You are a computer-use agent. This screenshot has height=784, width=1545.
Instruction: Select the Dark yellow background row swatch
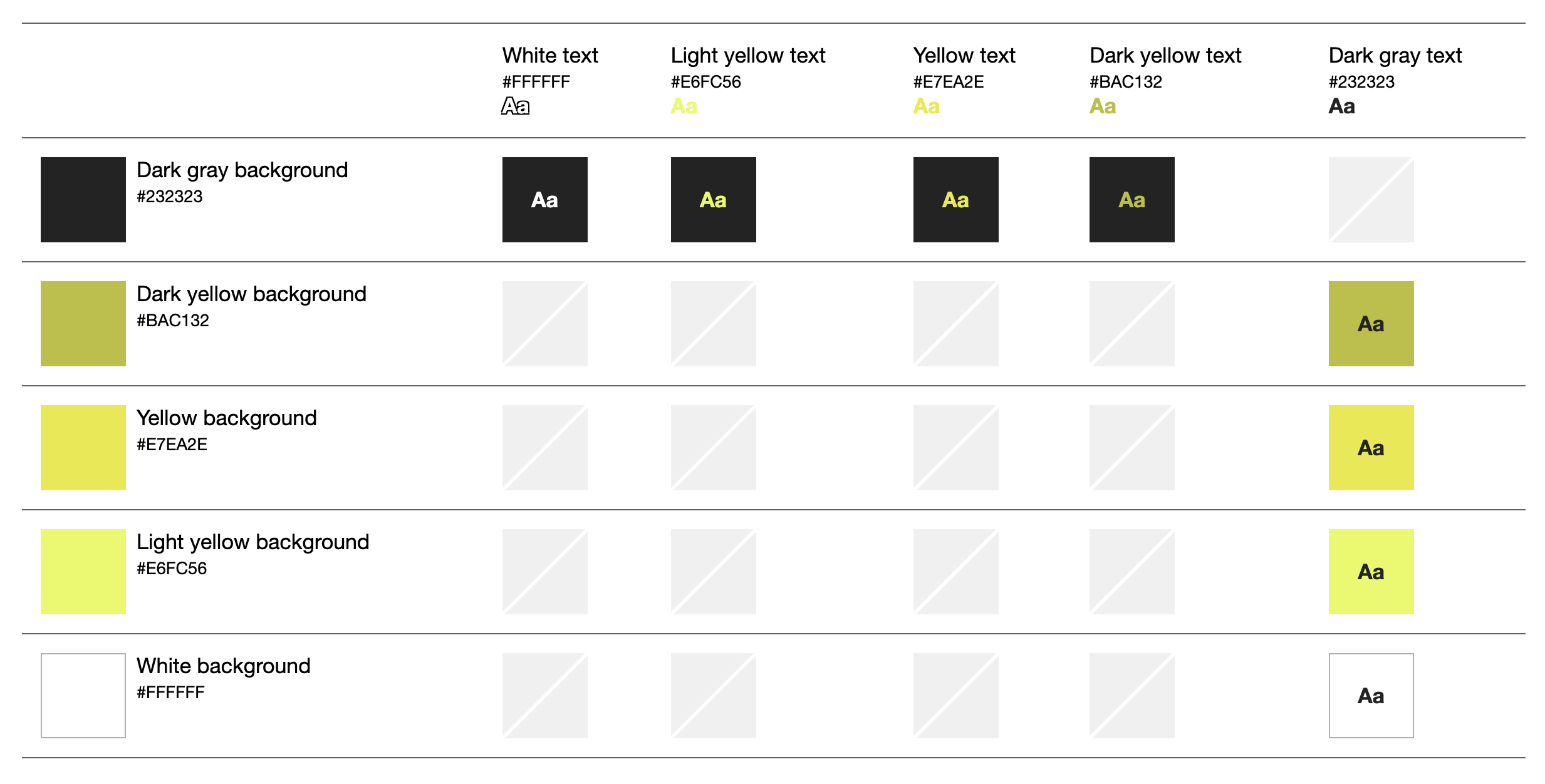83,324
